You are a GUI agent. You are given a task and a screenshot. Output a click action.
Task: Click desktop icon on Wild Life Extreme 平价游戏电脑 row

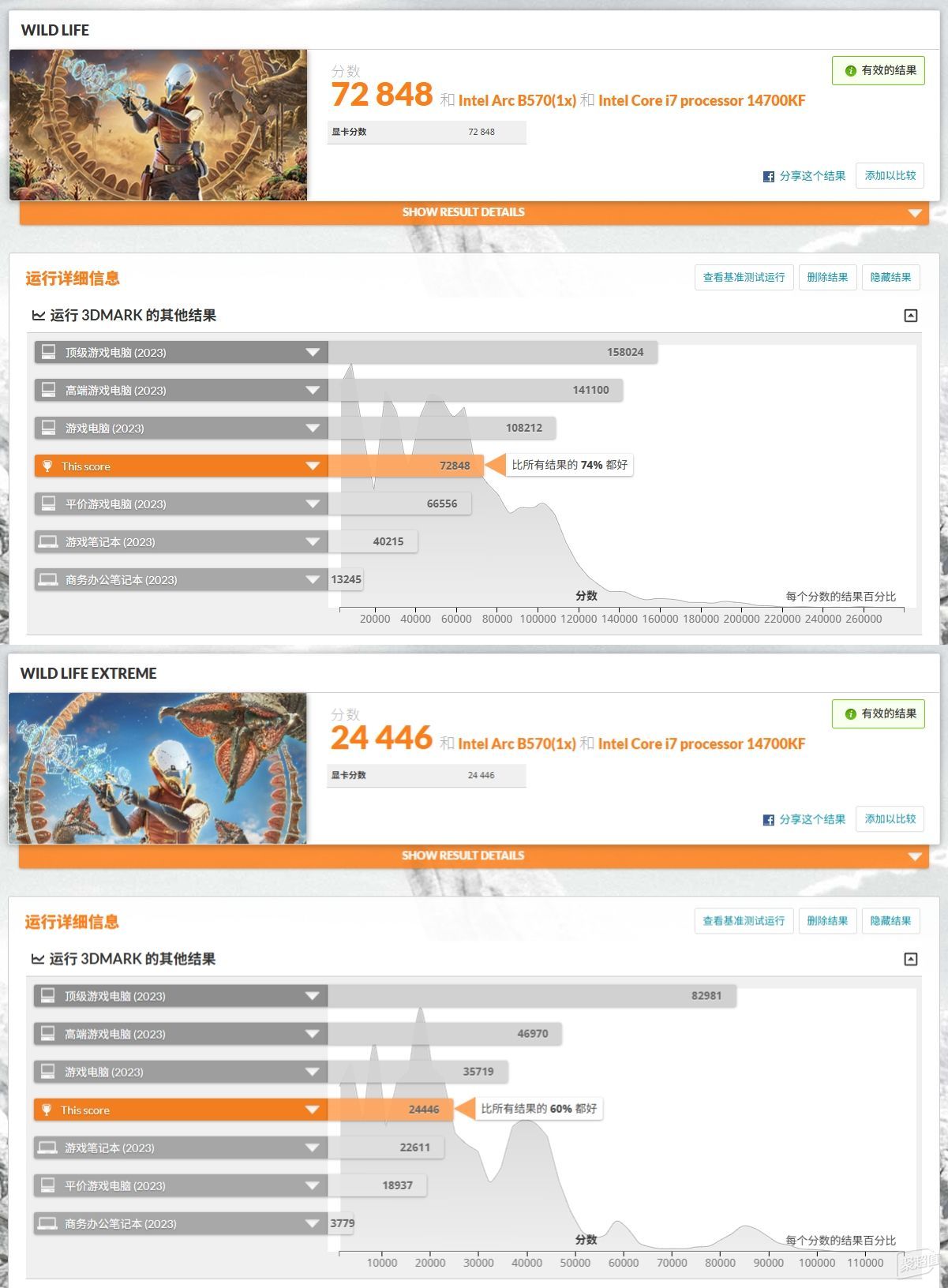point(48,1185)
